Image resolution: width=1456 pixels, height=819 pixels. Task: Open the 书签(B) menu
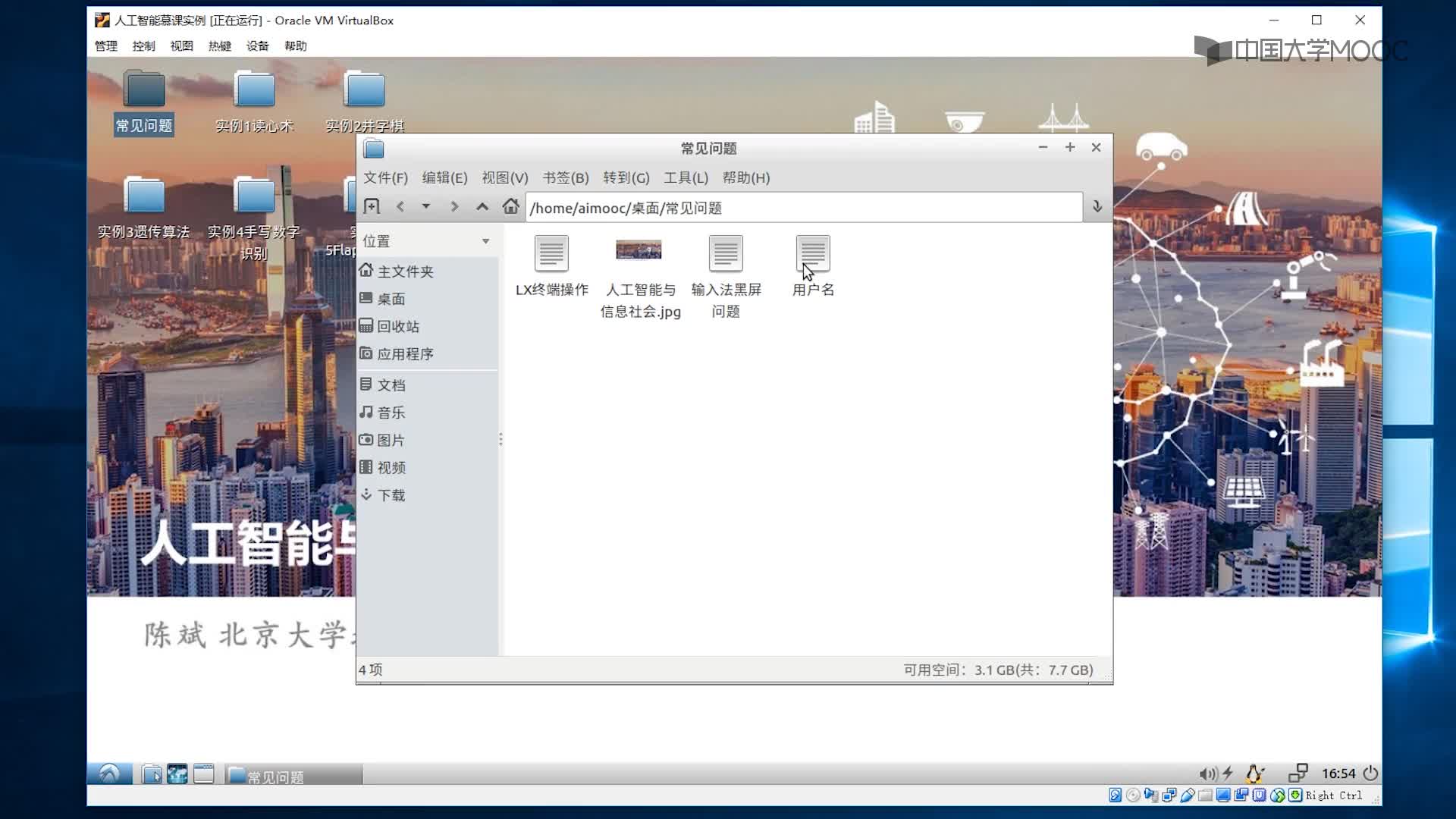pyautogui.click(x=565, y=177)
